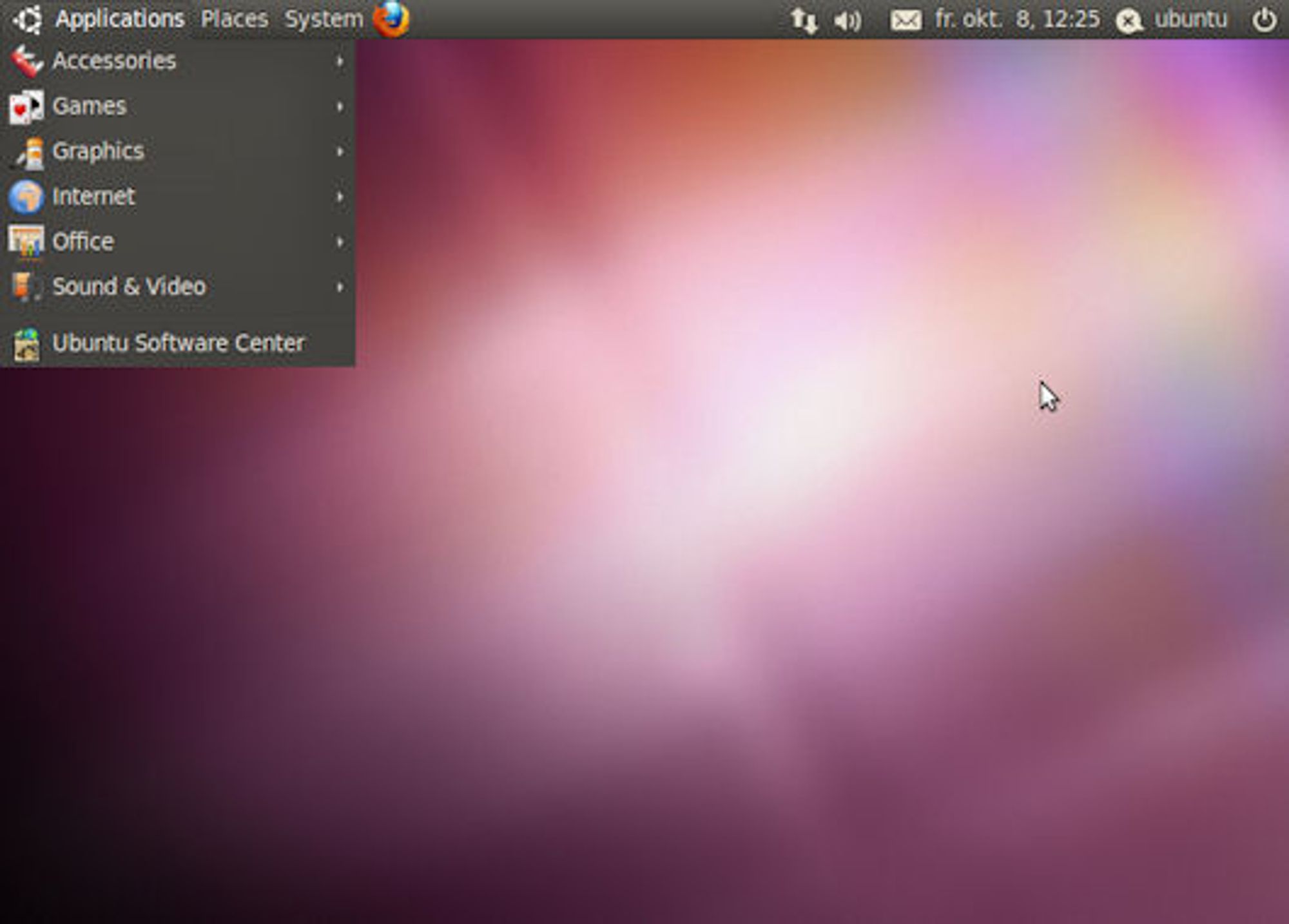Select Accessories in the Applications menu
The height and width of the screenshot is (924, 1289).
tap(177, 61)
